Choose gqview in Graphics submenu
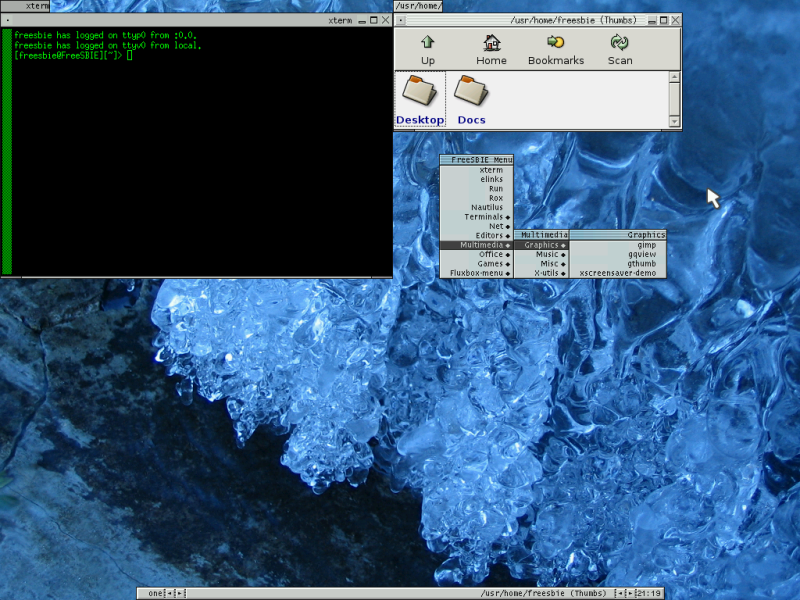The image size is (800, 600). [x=642, y=254]
